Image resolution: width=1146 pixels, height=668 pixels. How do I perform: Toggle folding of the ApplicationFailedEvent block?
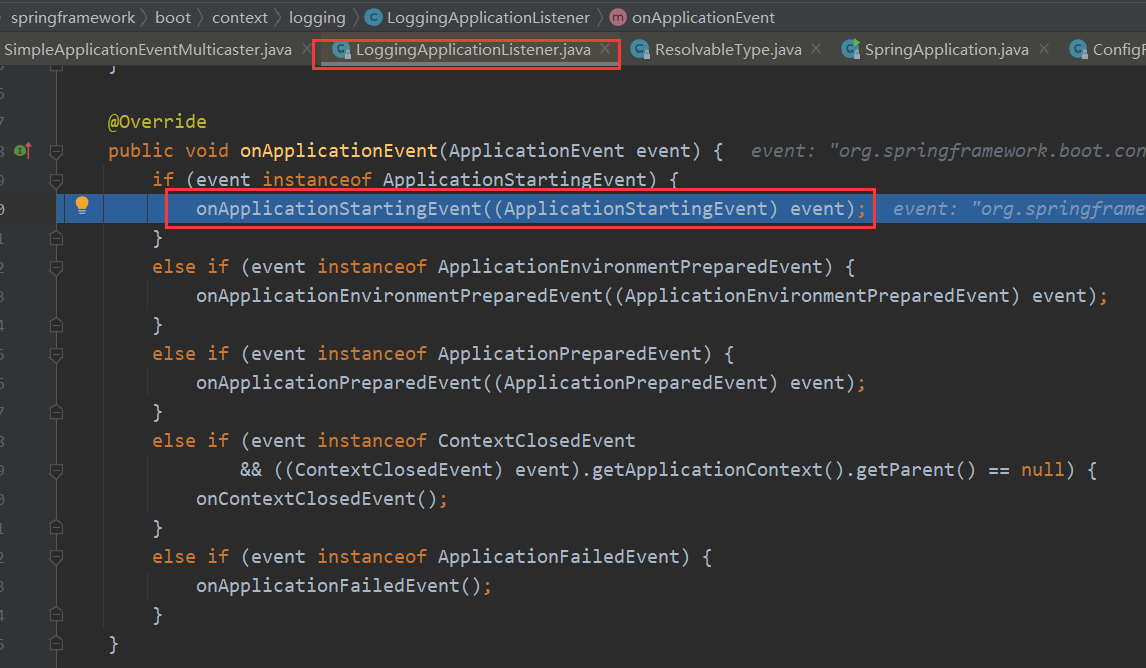(56, 556)
